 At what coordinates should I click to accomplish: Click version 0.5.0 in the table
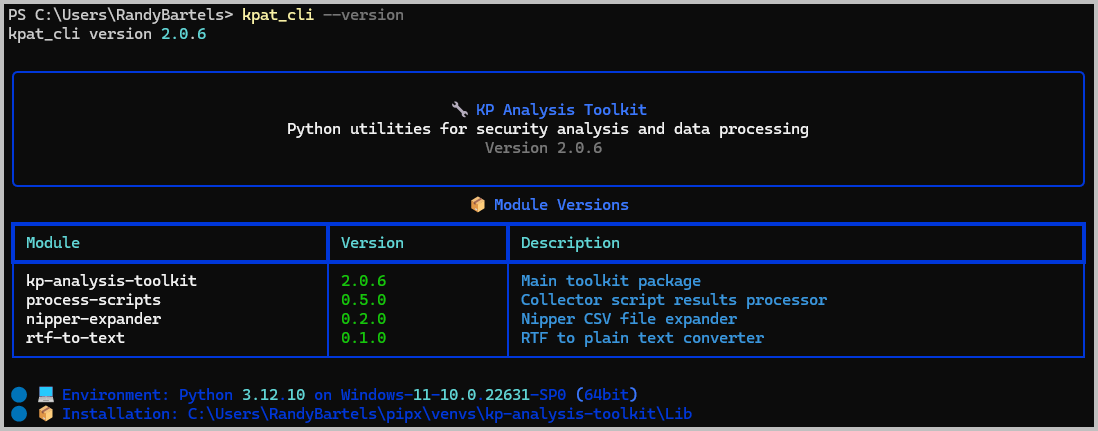coord(363,300)
